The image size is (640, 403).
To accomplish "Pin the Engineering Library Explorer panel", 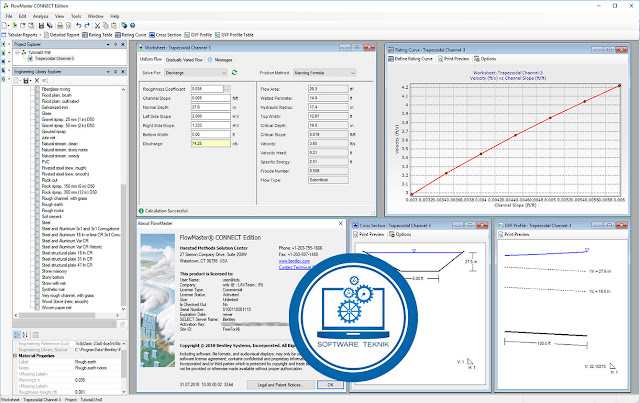I will point(116,72).
